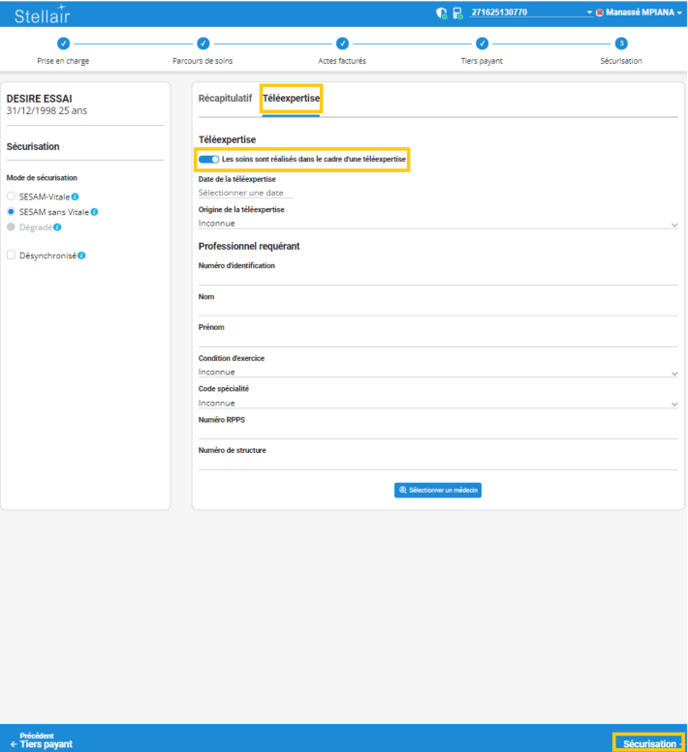Switch to the Récapitulatif tab
This screenshot has width=688, height=752.
[x=225, y=99]
